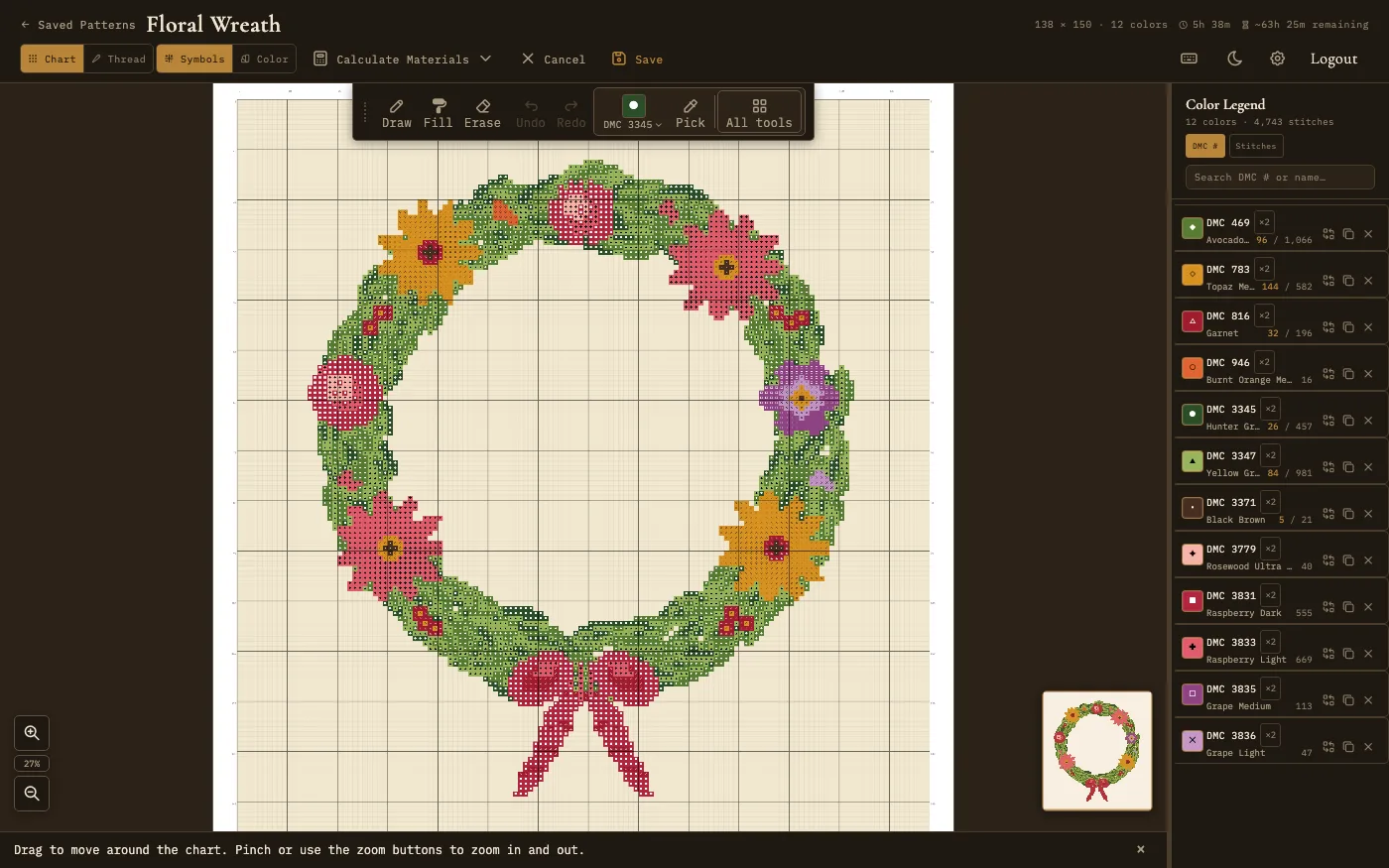Image resolution: width=1389 pixels, height=868 pixels.
Task: Remove DMC 3347 from legend
Action: (1367, 467)
